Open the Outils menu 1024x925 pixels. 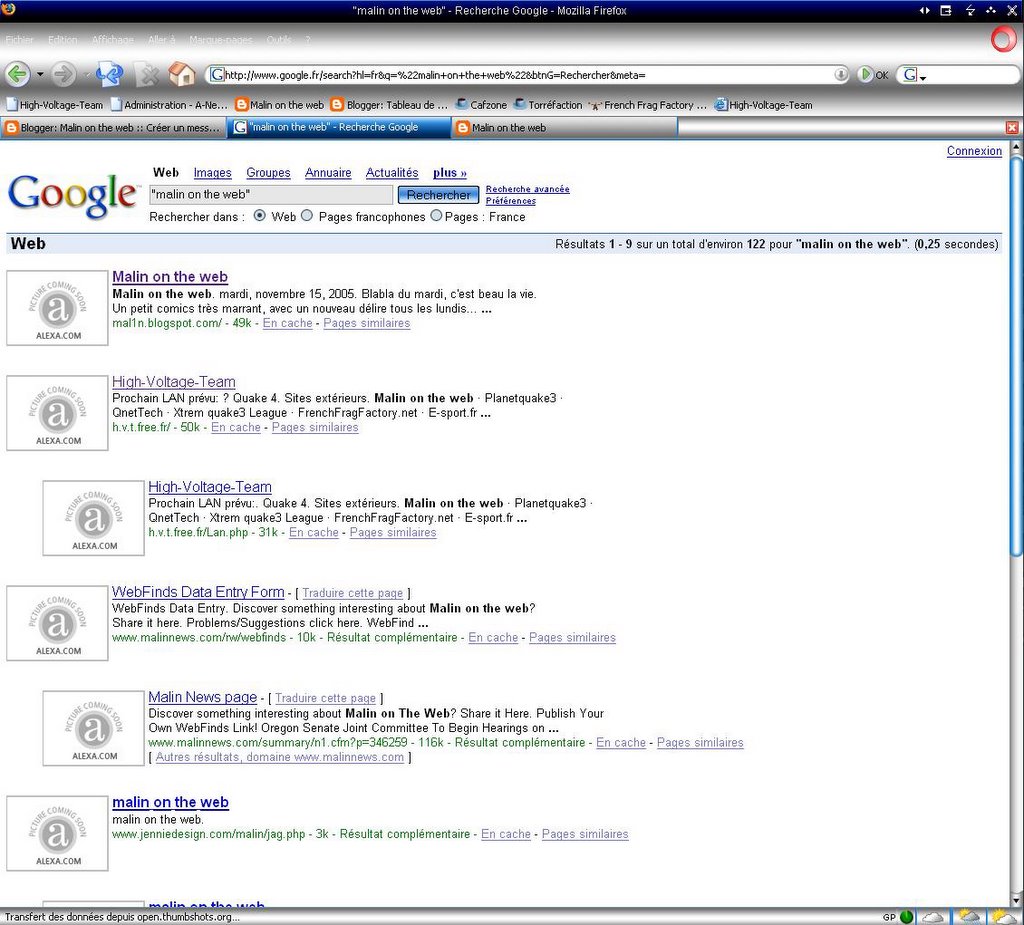click(x=279, y=40)
